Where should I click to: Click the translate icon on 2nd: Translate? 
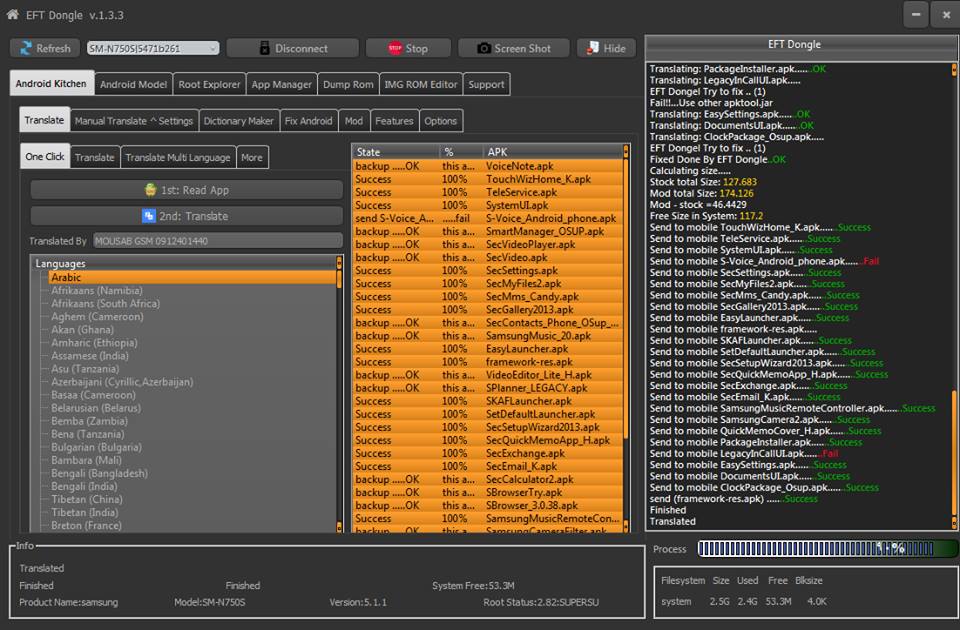click(149, 216)
